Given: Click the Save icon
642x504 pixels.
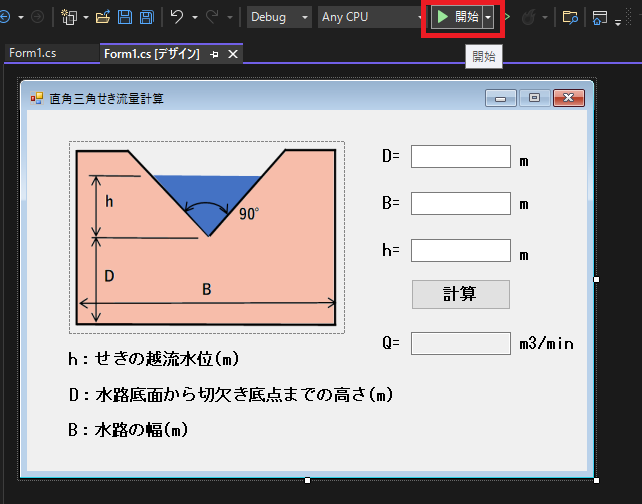Looking at the screenshot, I should 125,17.
